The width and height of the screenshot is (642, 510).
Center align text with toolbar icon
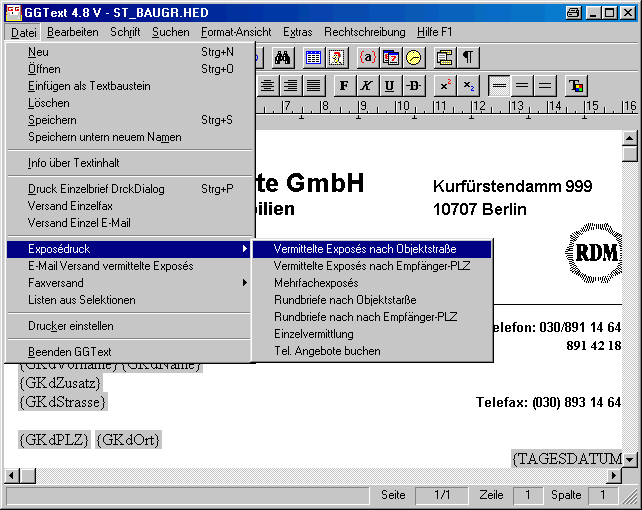pyautogui.click(x=268, y=86)
